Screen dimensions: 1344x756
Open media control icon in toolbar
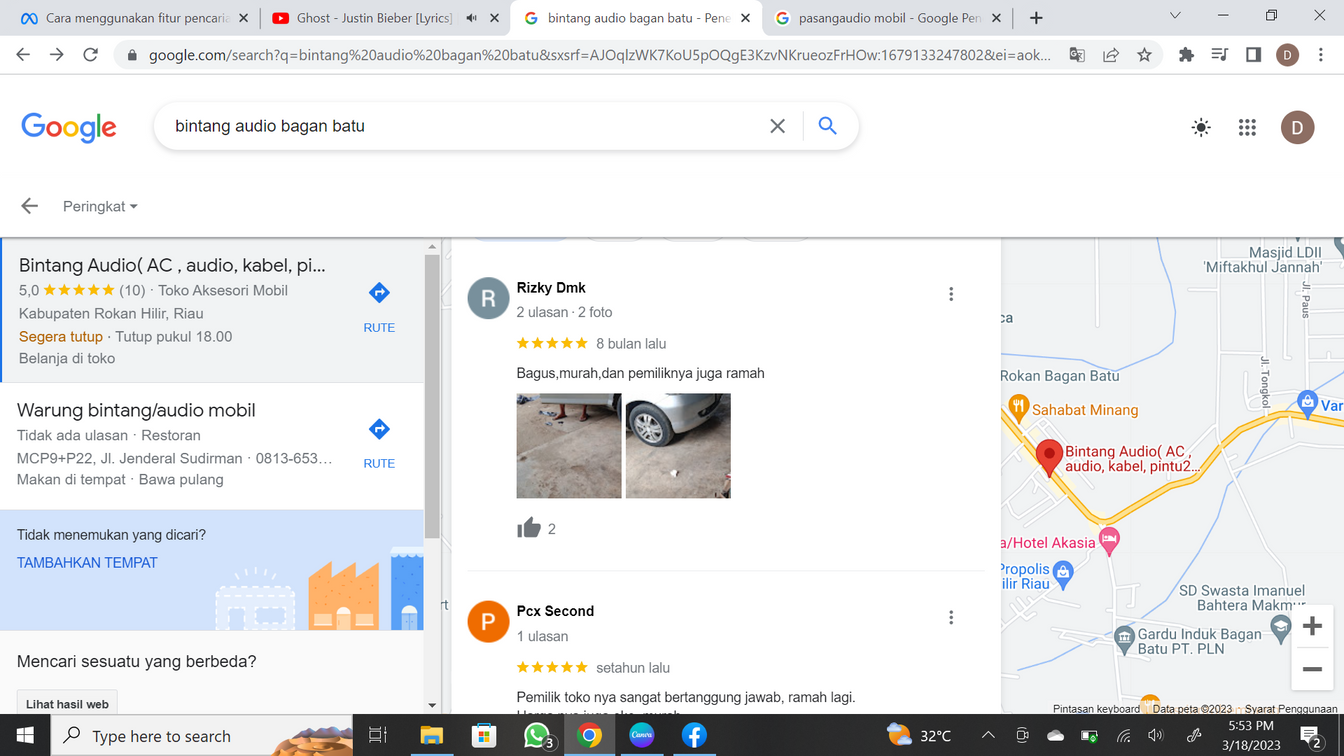point(1219,55)
